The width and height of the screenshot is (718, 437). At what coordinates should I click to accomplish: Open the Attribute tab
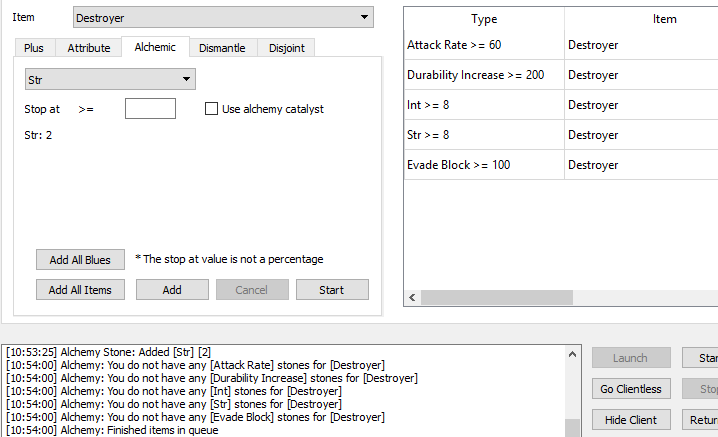click(x=88, y=48)
